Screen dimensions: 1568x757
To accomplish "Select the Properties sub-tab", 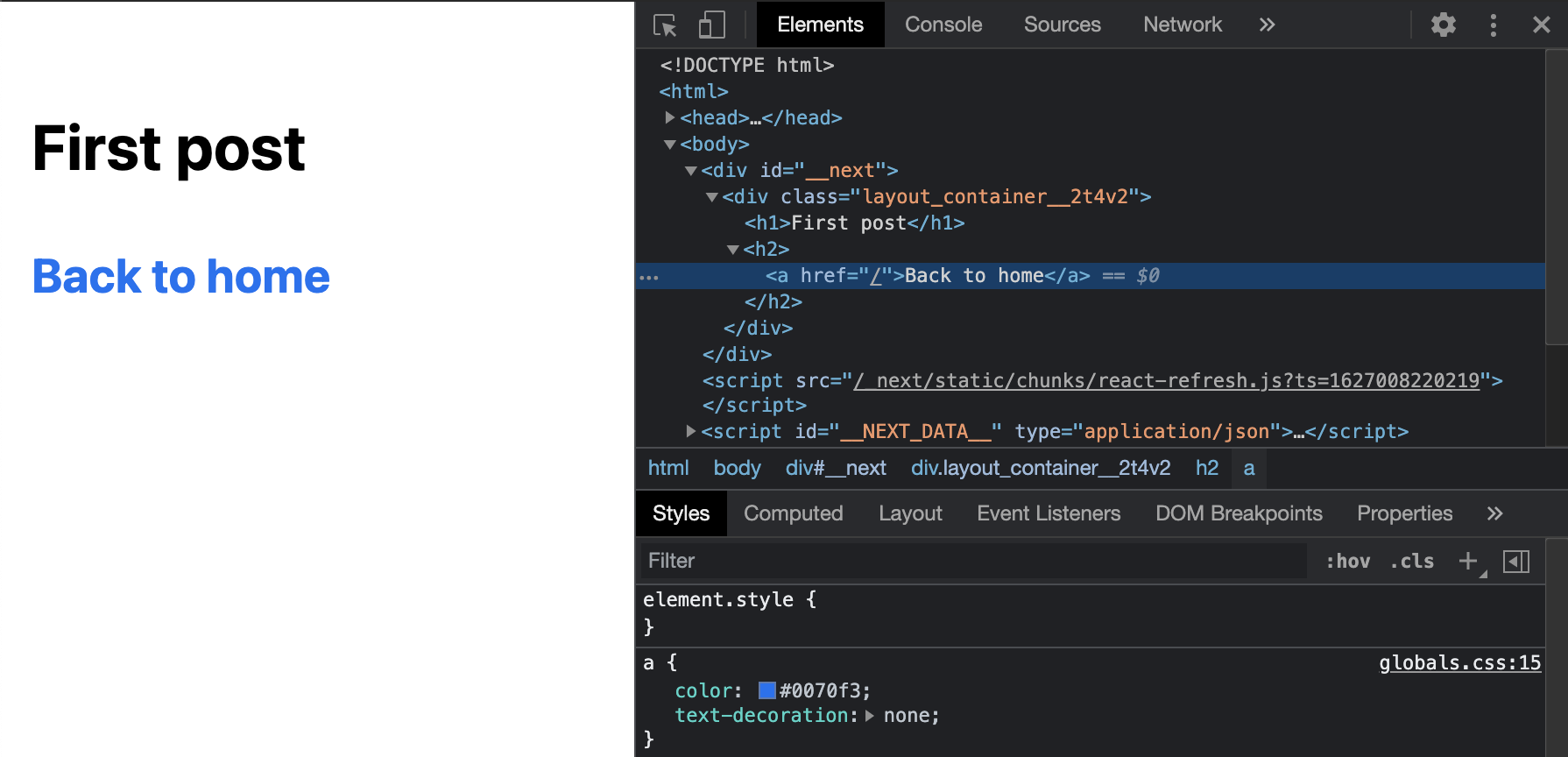I will [x=1404, y=513].
